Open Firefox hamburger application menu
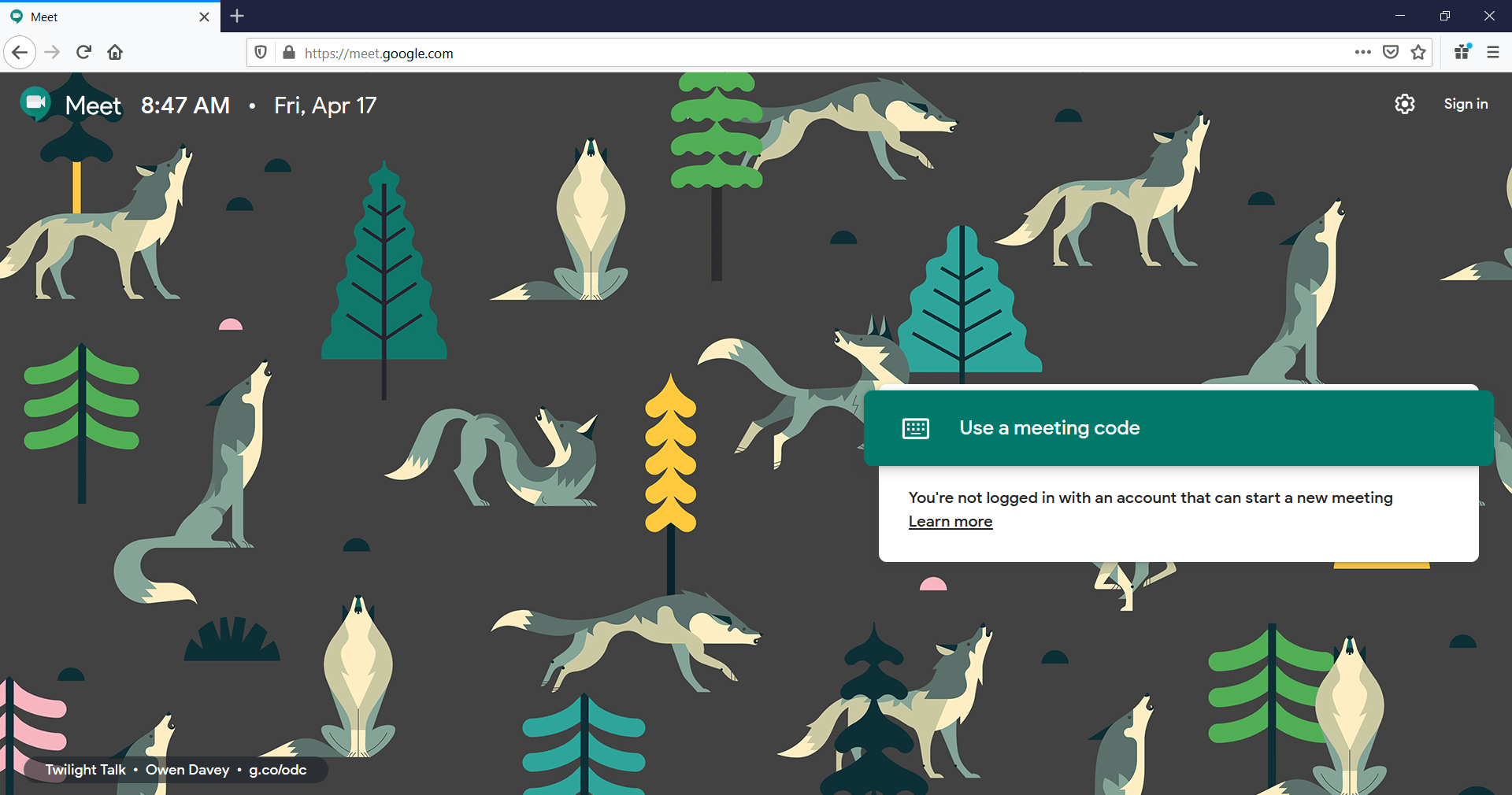This screenshot has width=1512, height=795. 1492,53
